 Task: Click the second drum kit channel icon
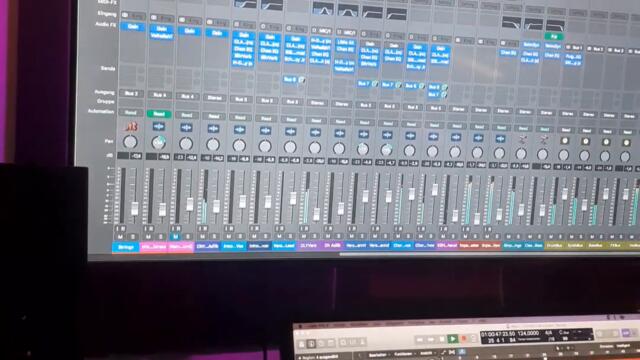point(543,140)
